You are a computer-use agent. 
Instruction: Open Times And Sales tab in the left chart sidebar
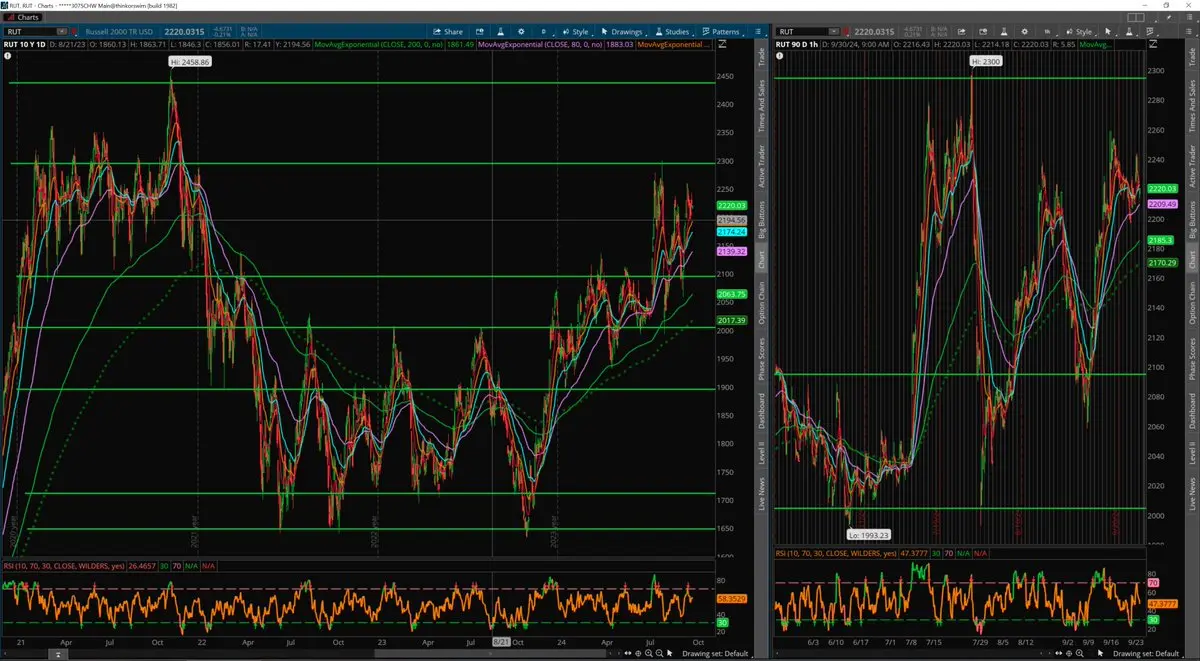point(761,105)
